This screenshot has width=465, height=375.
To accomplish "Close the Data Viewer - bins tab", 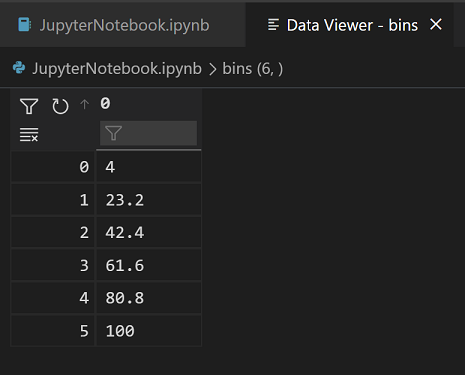I will (436, 25).
